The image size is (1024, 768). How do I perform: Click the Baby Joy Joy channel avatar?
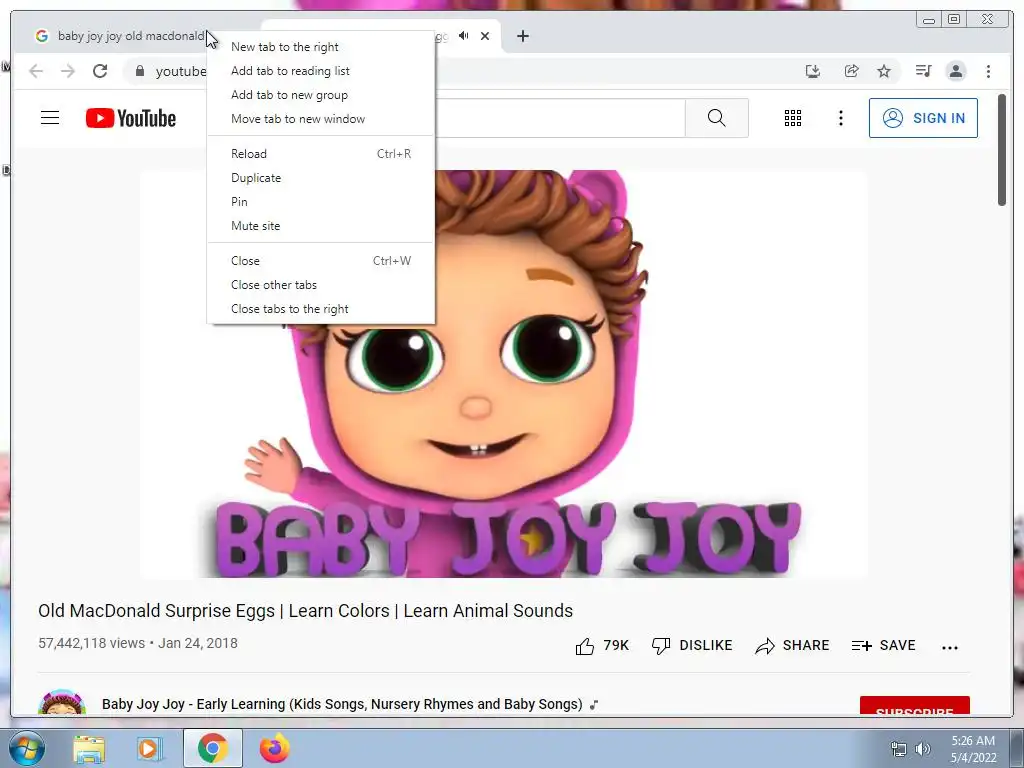[x=62, y=703]
